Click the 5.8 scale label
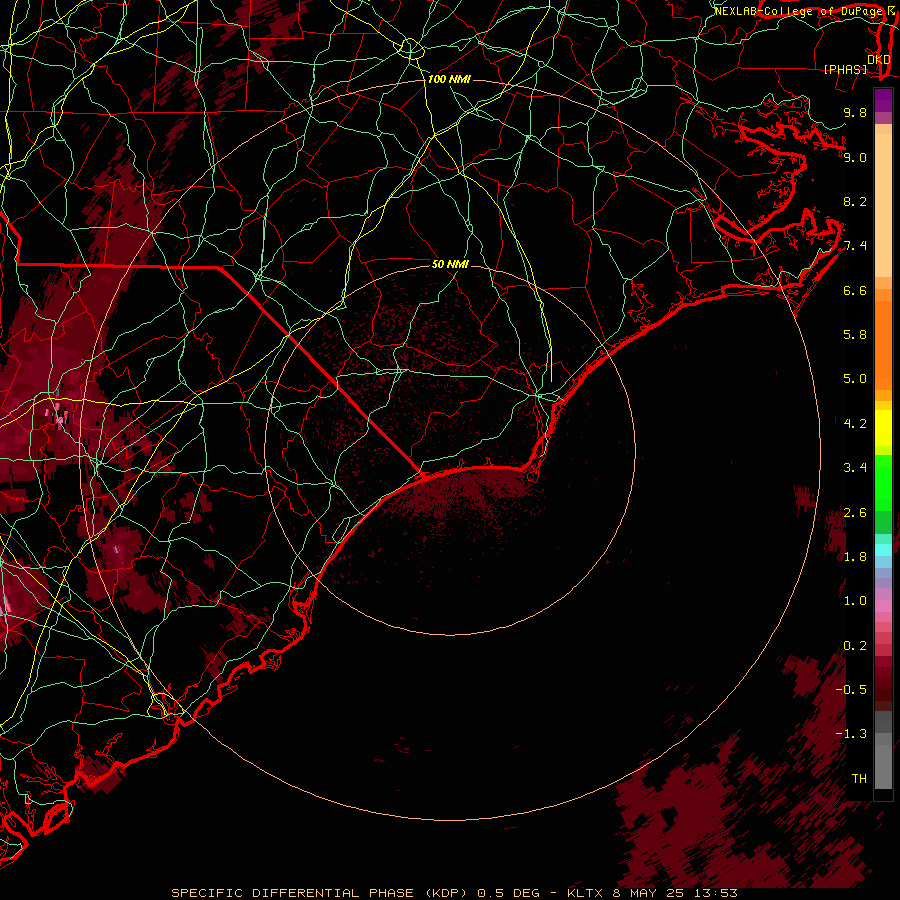900x900 pixels. (855, 335)
